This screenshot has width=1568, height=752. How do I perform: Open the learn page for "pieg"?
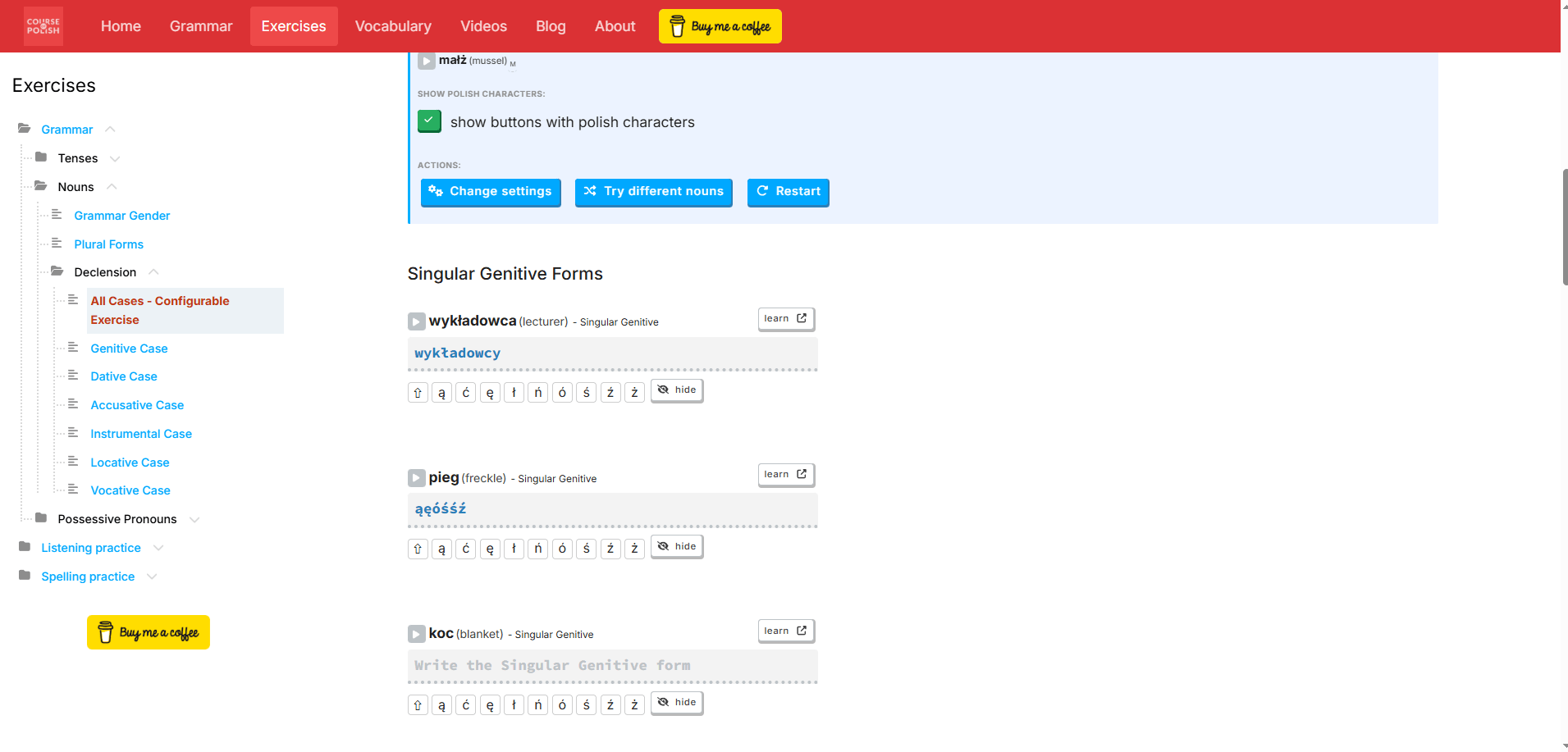[784, 474]
